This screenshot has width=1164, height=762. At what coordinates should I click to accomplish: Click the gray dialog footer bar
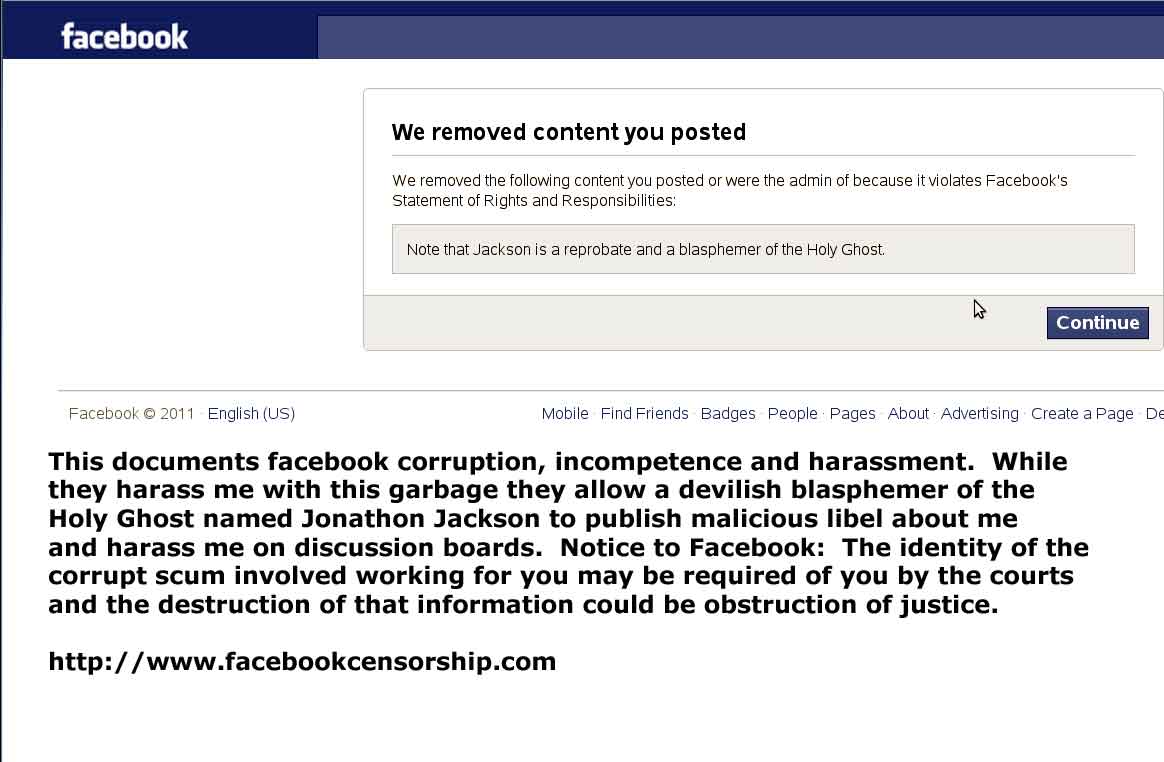[x=763, y=323]
